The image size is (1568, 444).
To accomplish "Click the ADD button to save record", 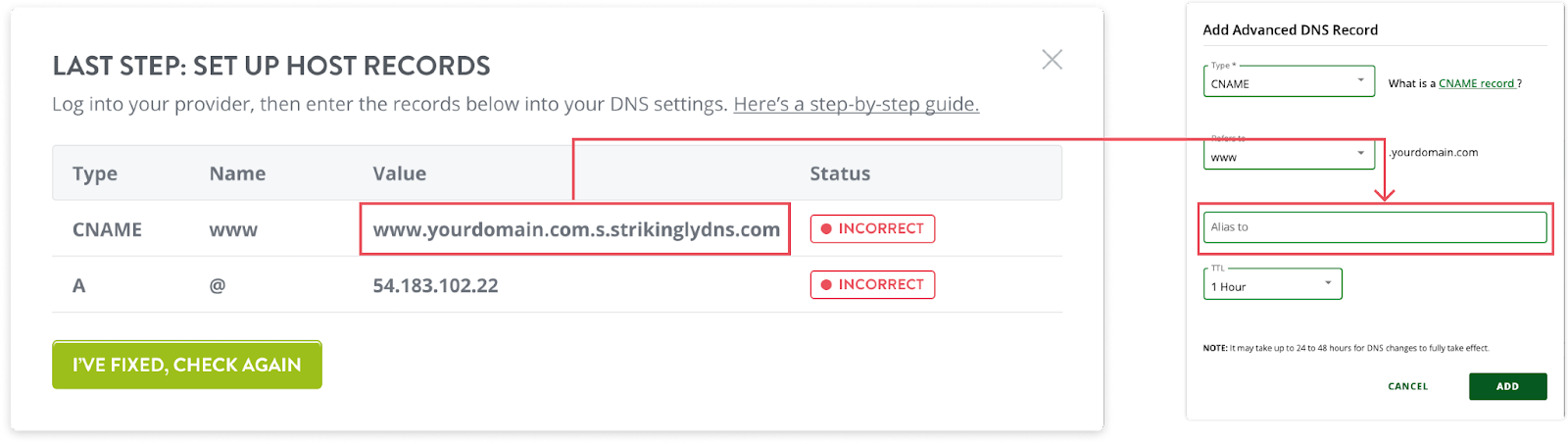I will (x=1507, y=386).
